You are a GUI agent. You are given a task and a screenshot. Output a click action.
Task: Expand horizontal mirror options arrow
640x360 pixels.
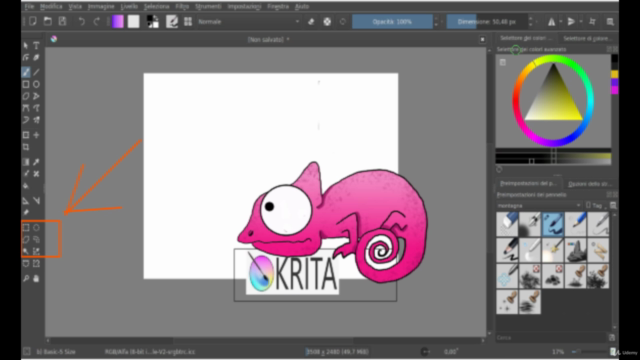[x=561, y=22]
